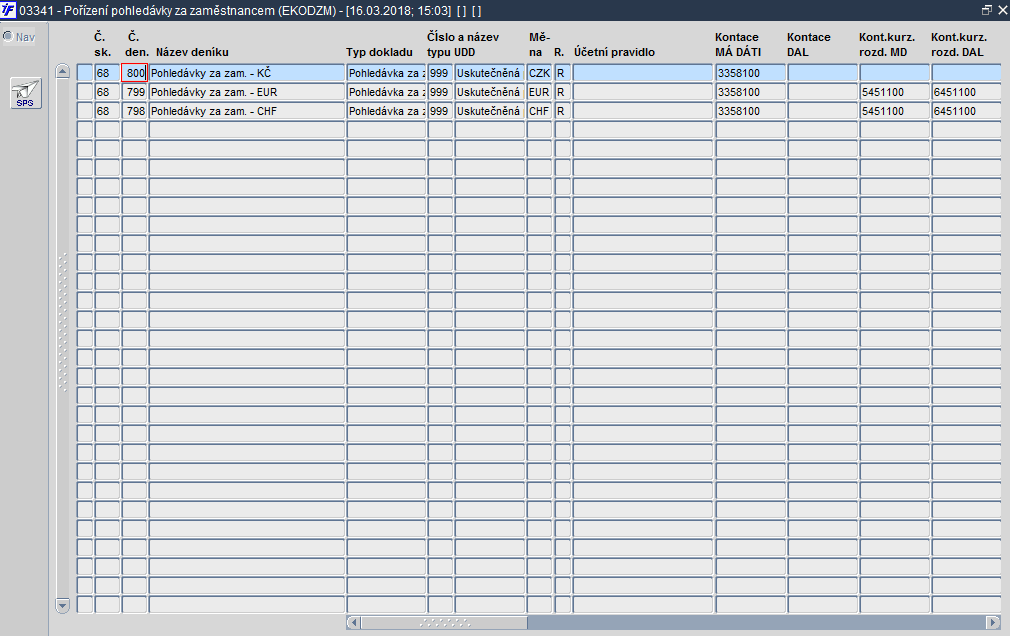Click the 'Kont.kurz. rozd. DAL' column header
The image size is (1010, 636).
coord(959,44)
